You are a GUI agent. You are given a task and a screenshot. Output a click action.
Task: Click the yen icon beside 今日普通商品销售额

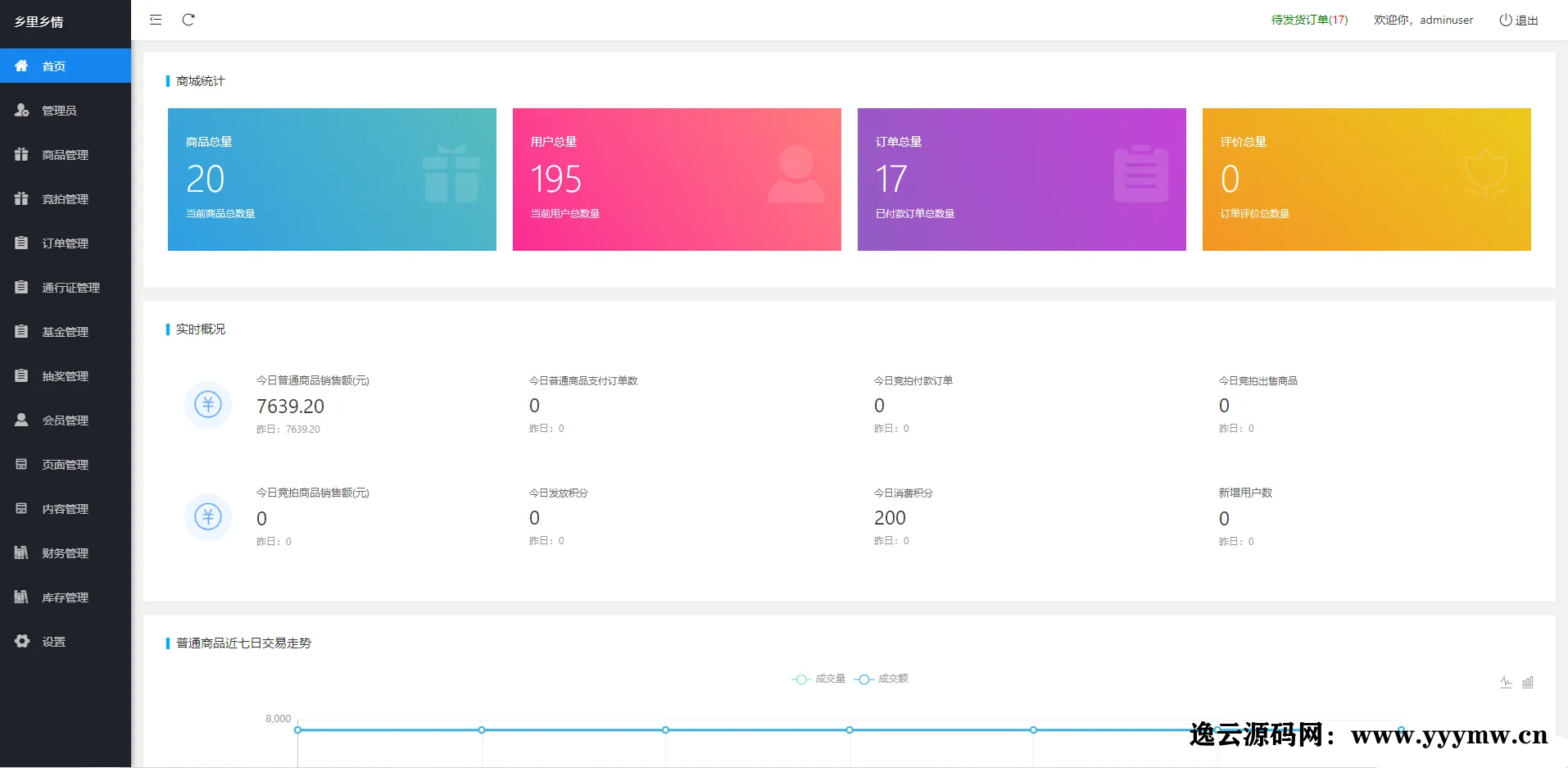[x=208, y=404]
